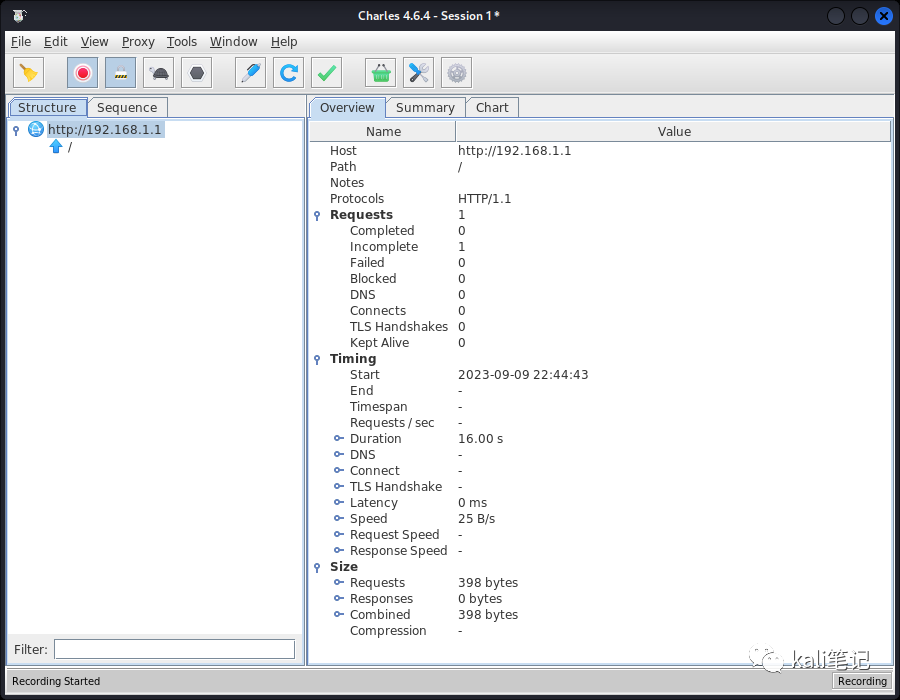Expand the Combined size row
This screenshot has height=700, width=900.
(339, 615)
